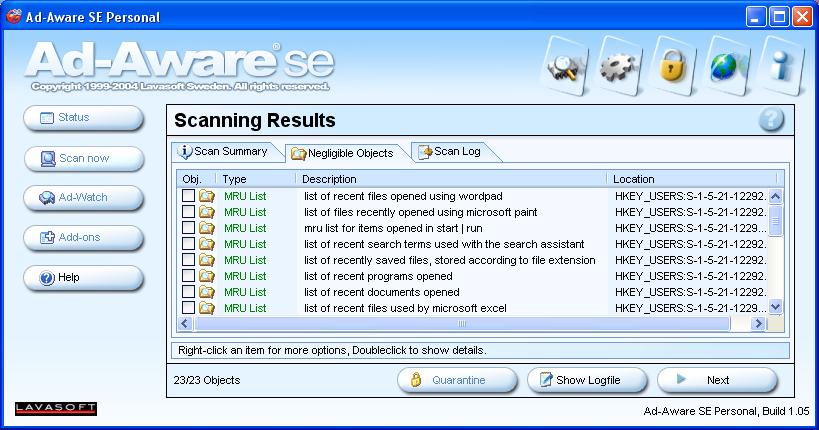The width and height of the screenshot is (819, 430).
Task: Click HKEY_USERS location in the wordpad row
Action: [691, 196]
